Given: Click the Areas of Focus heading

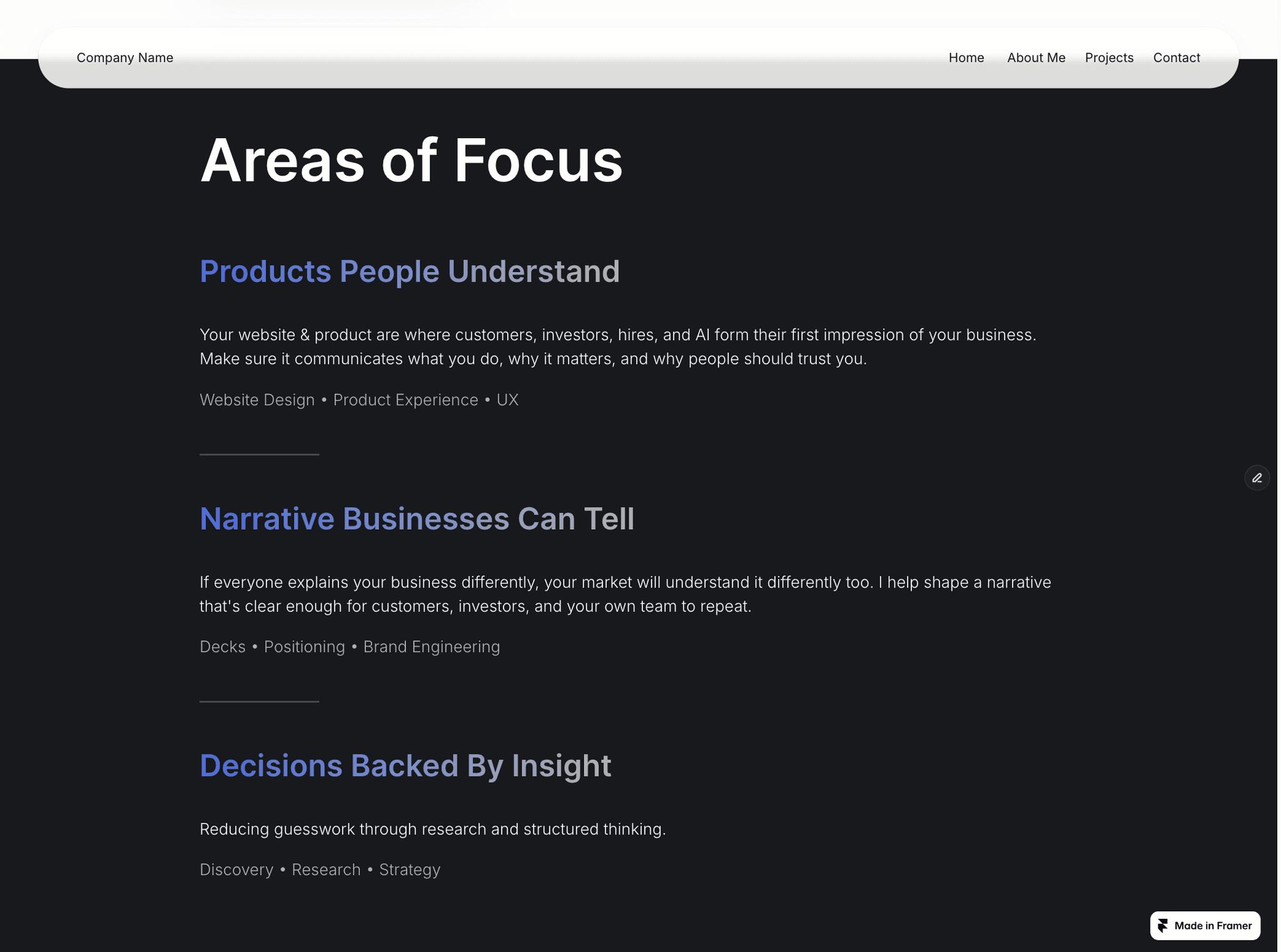Looking at the screenshot, I should coord(411,160).
